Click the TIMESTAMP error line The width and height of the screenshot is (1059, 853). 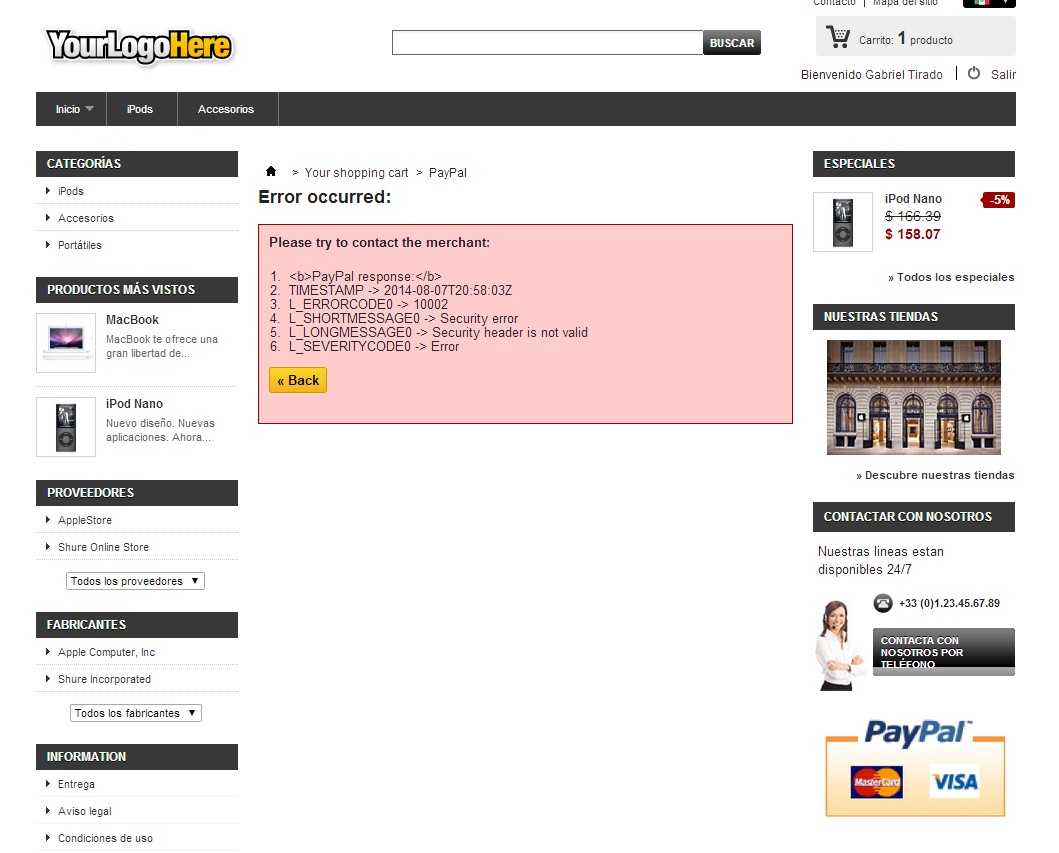pyautogui.click(x=400, y=290)
